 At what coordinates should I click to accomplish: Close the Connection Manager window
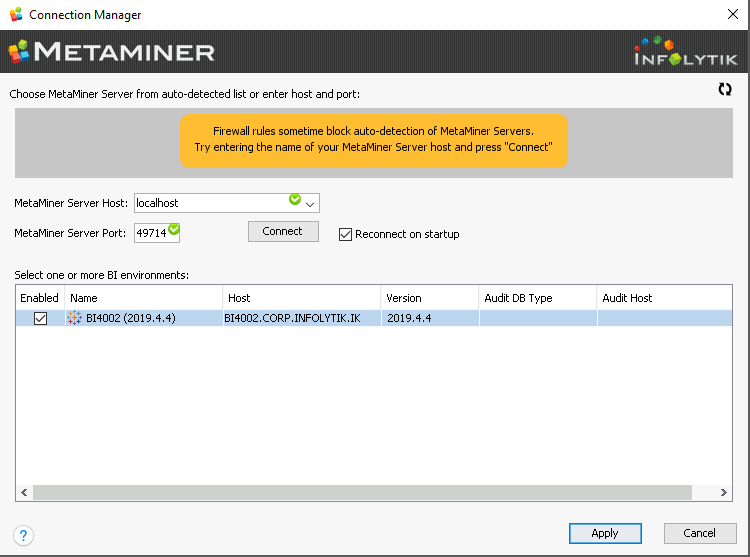(x=733, y=14)
